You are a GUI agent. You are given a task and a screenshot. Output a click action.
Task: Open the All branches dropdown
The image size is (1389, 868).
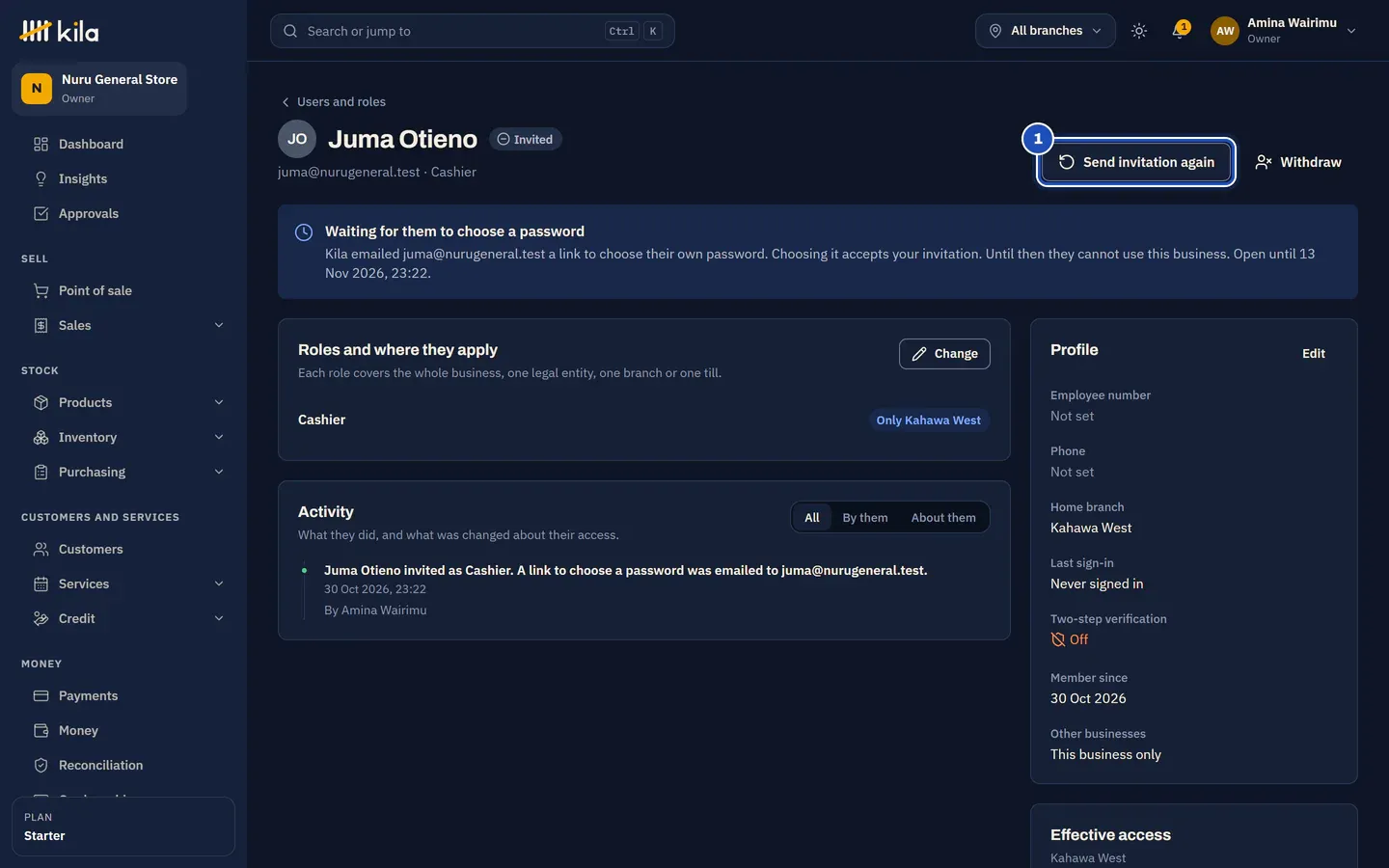(x=1046, y=31)
